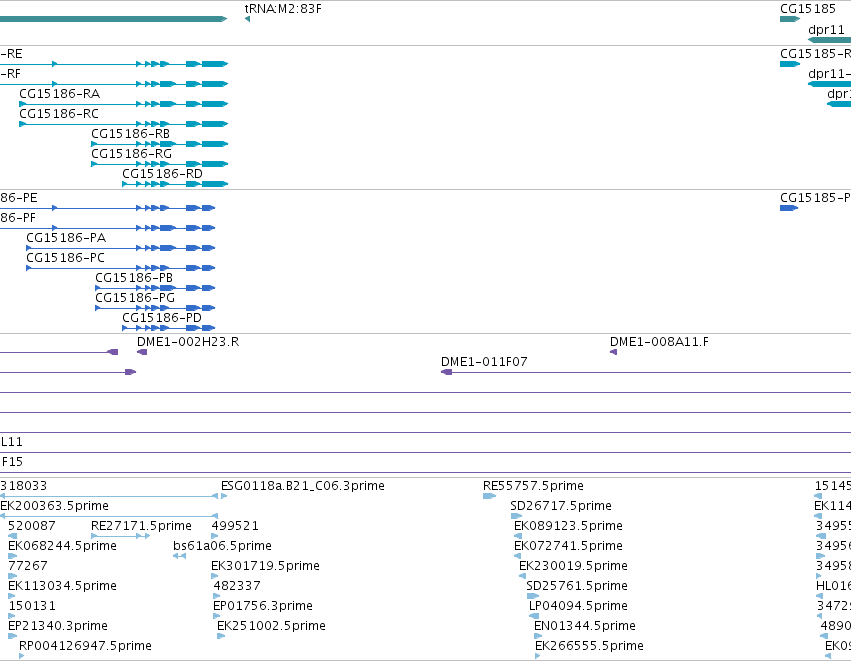Select EST RP004126947.5prime label
This screenshot has height=661, width=851.
click(x=85, y=646)
